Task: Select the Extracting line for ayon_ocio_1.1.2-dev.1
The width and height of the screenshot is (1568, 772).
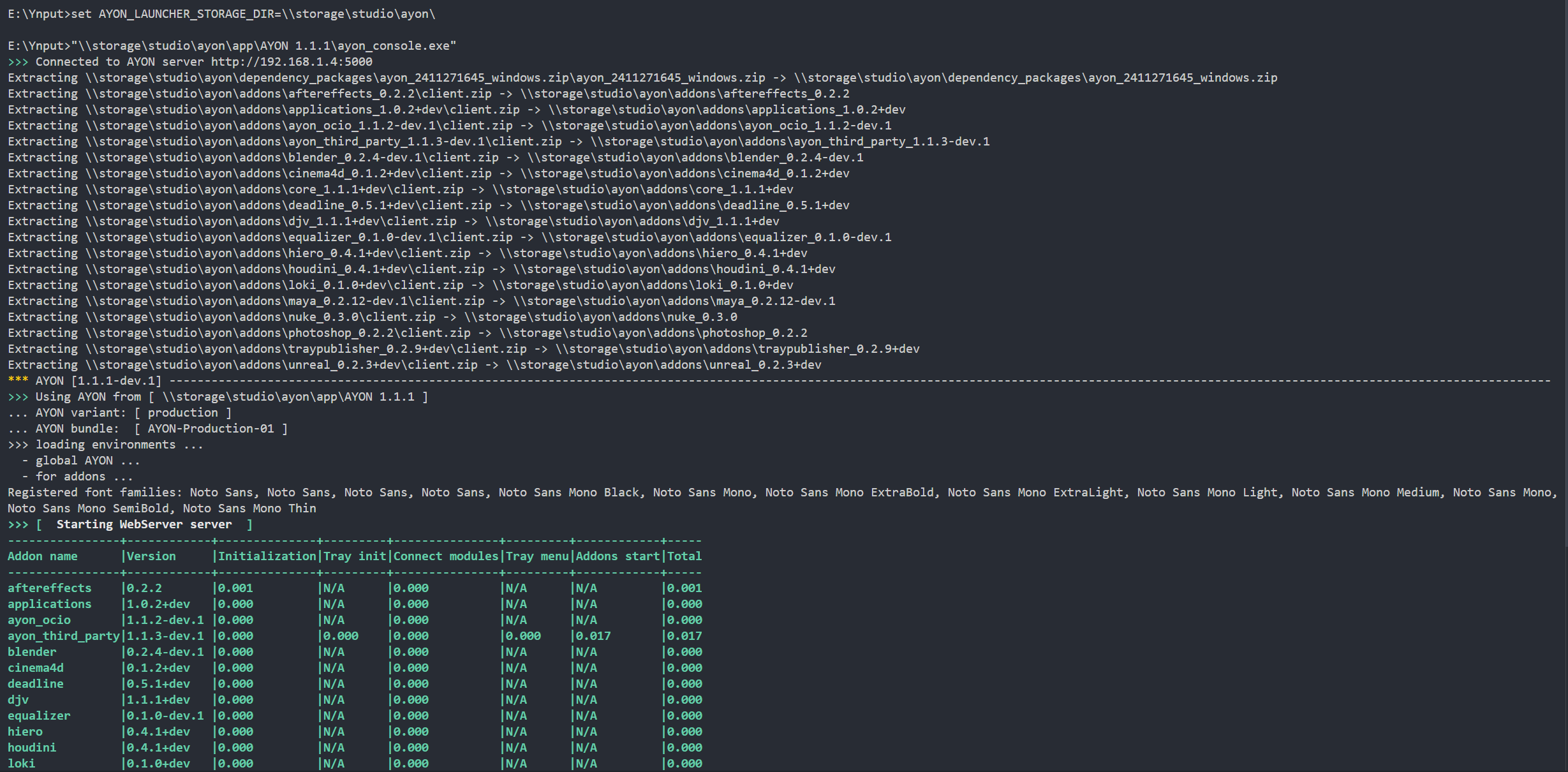Action: click(x=450, y=126)
